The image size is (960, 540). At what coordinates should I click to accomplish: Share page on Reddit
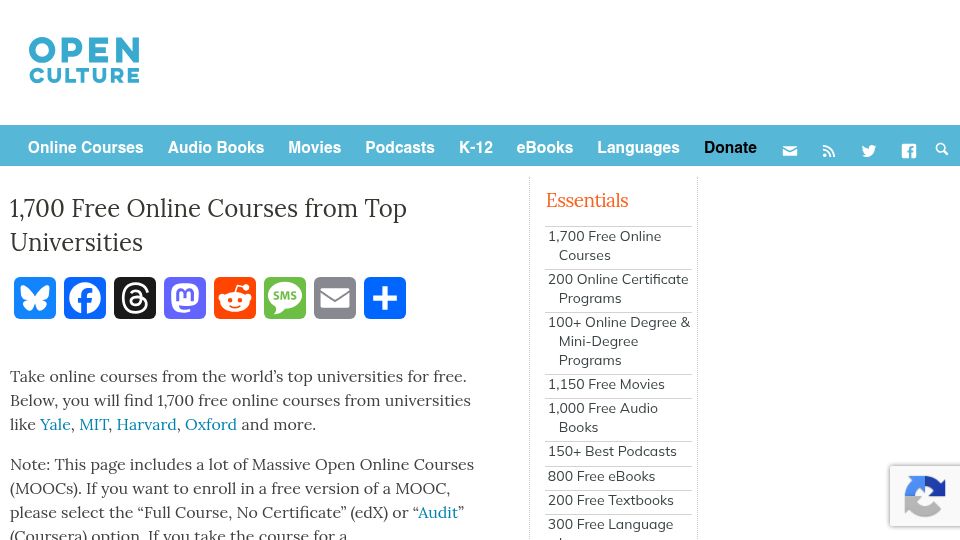(x=235, y=298)
